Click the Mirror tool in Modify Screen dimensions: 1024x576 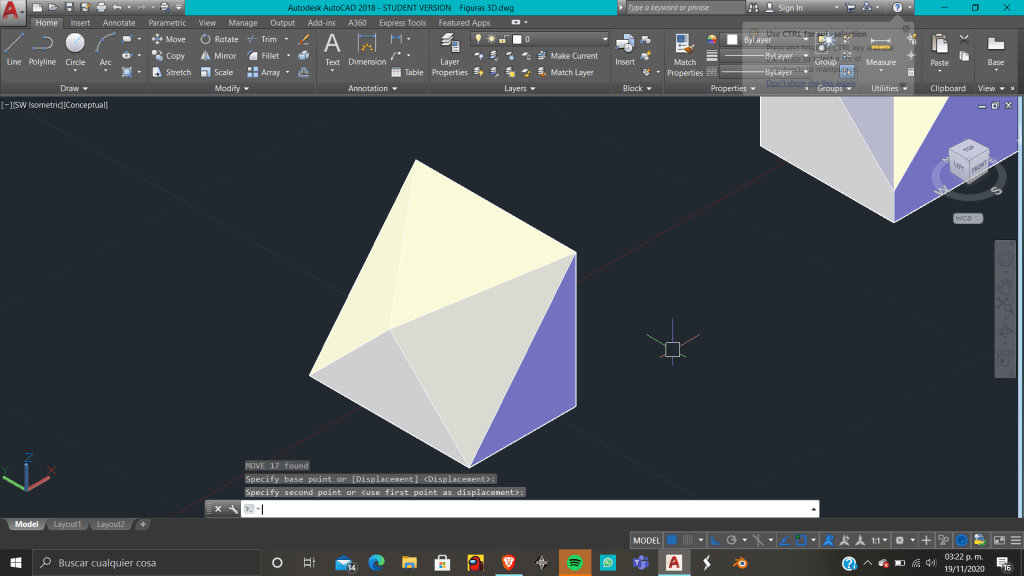[x=218, y=56]
